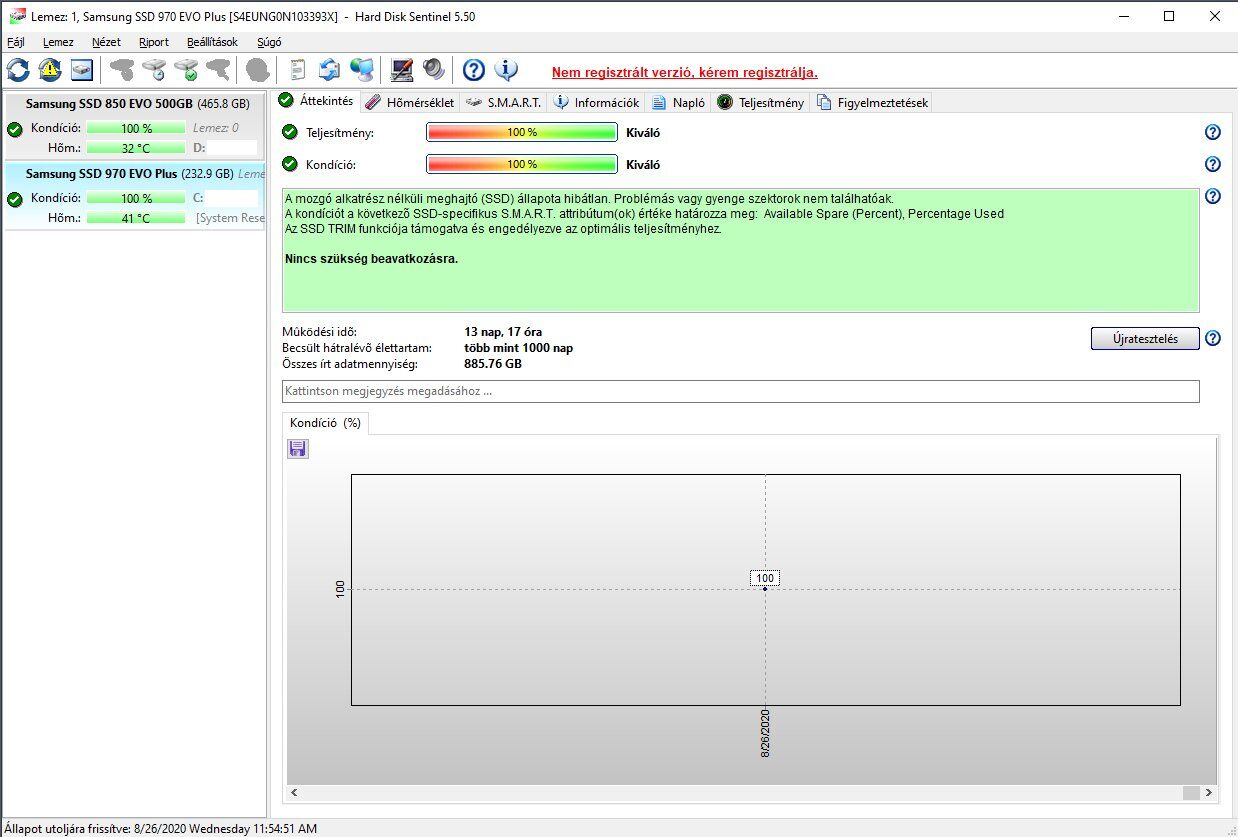Image resolution: width=1238 pixels, height=837 pixels.
Task: Click the status bar last refresh text
Action: tap(160, 828)
